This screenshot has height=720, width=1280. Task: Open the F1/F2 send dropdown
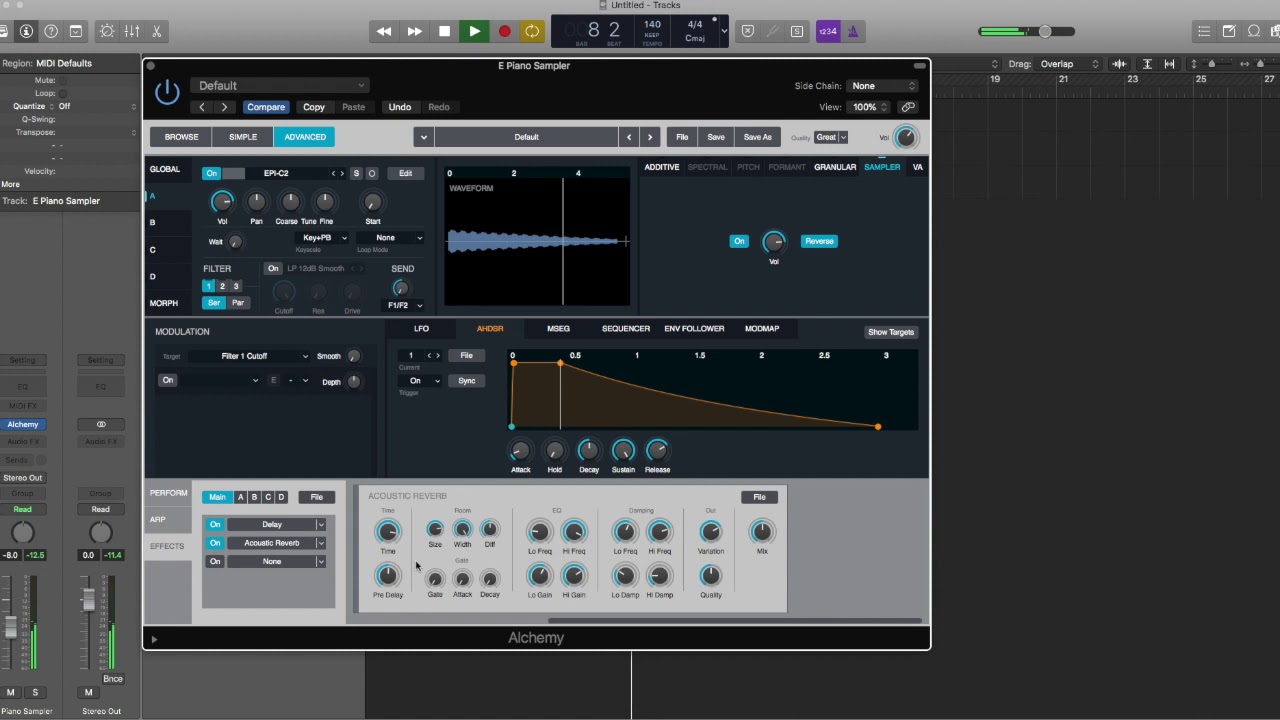coord(404,305)
